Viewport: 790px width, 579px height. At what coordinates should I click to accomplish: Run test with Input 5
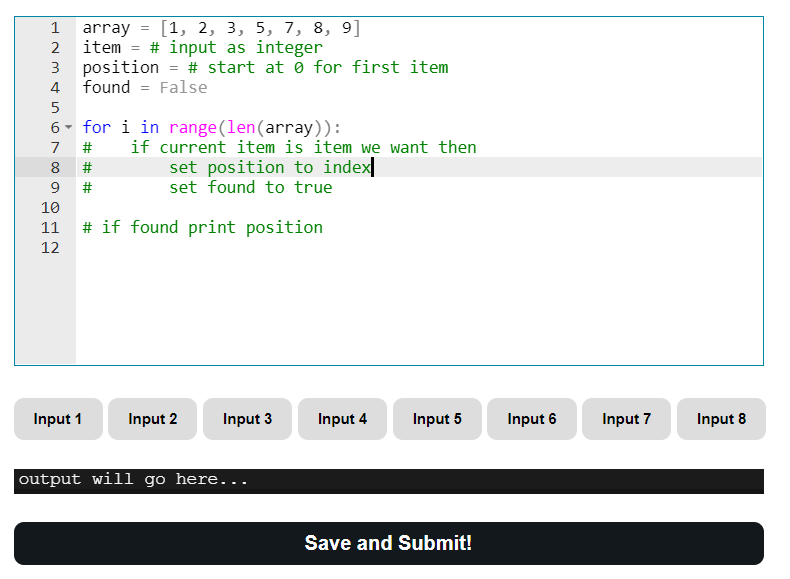click(437, 419)
